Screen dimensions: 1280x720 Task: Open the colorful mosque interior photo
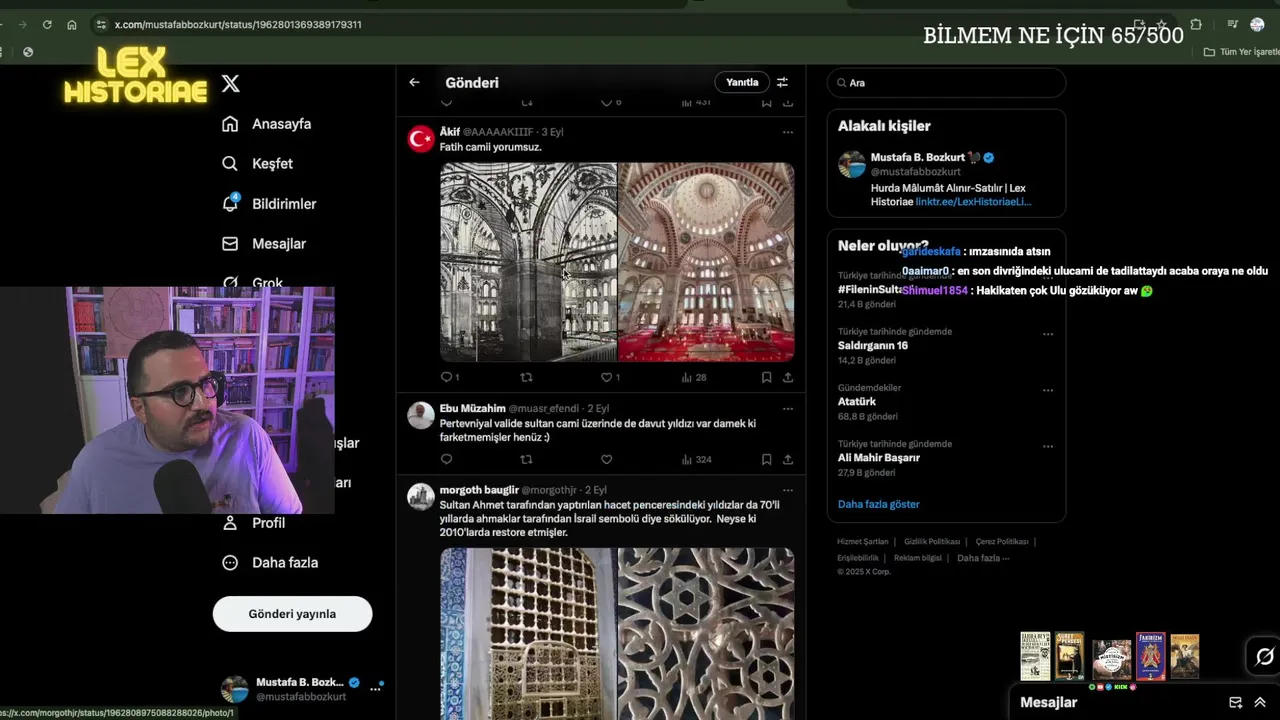click(706, 261)
